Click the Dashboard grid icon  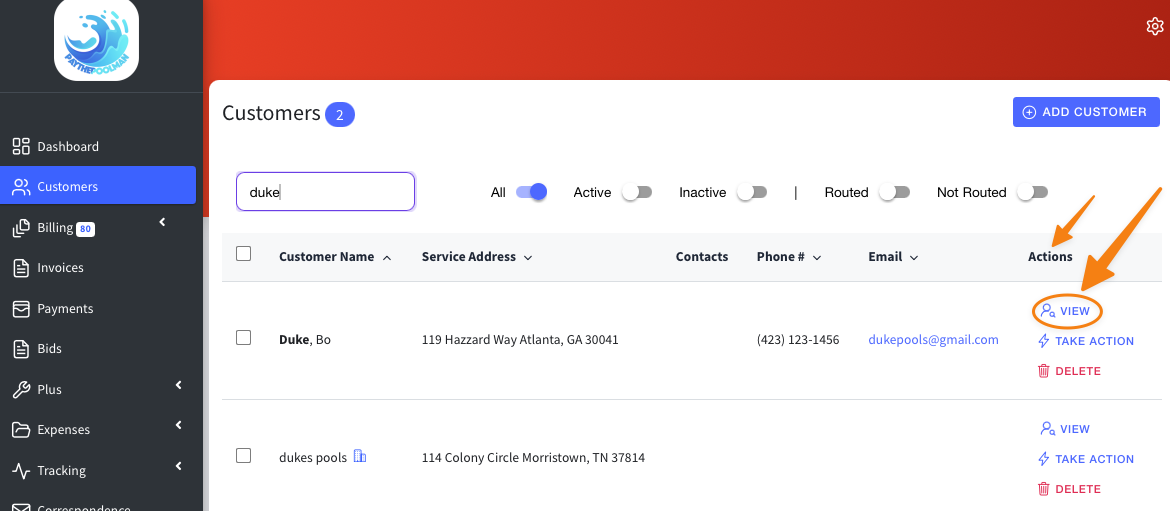22,146
